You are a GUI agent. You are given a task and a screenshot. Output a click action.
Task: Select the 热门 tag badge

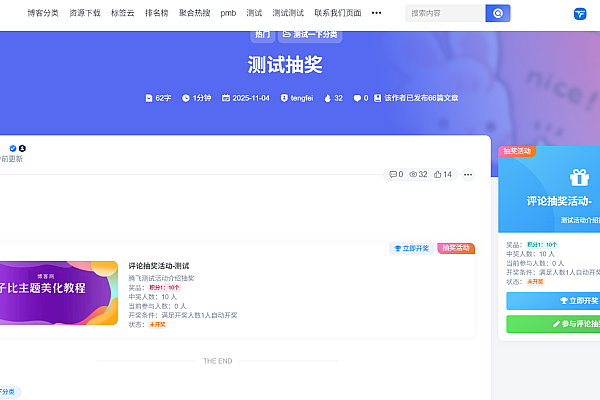tap(262, 35)
